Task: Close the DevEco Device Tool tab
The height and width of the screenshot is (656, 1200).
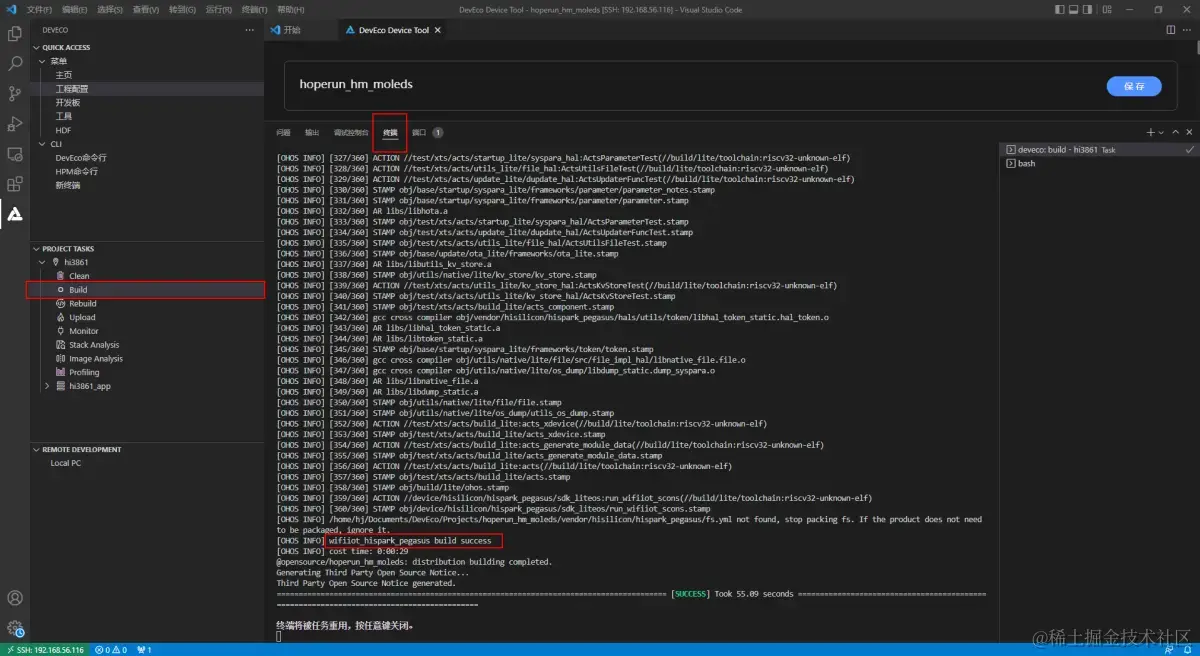Action: (x=440, y=30)
